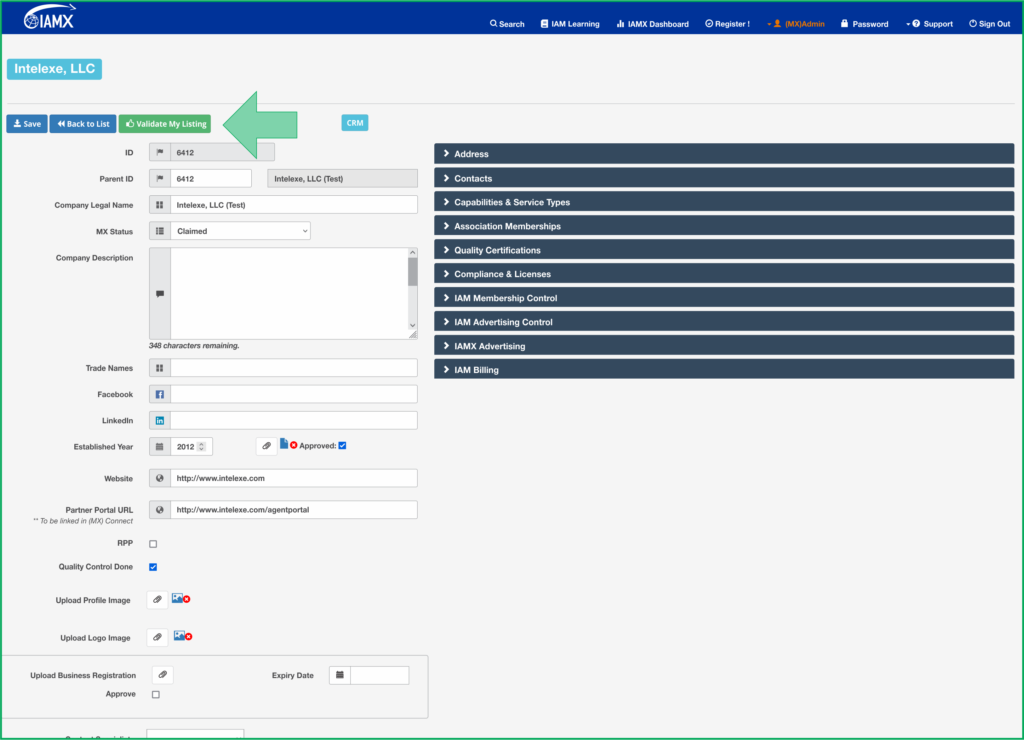Screen dimensions: 1024x740
Task: Click the grid icon beside Company Legal Name
Action: click(160, 204)
